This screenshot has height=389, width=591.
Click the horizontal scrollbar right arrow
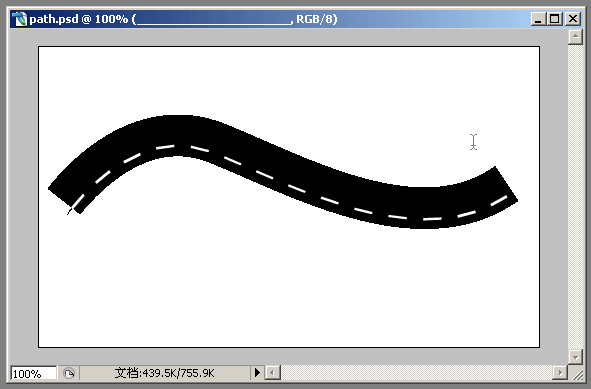click(x=560, y=373)
